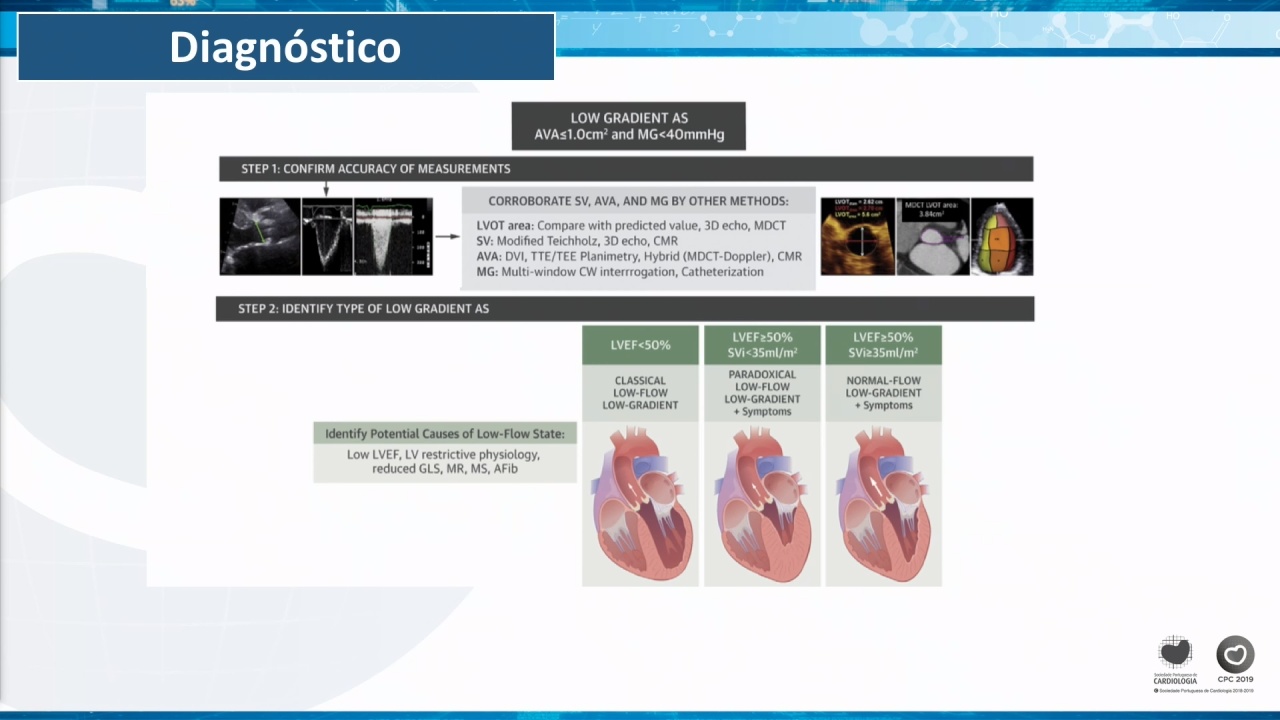Image resolution: width=1280 pixels, height=720 pixels.
Task: Click the CPC 2019 heart logo
Action: point(1235,660)
